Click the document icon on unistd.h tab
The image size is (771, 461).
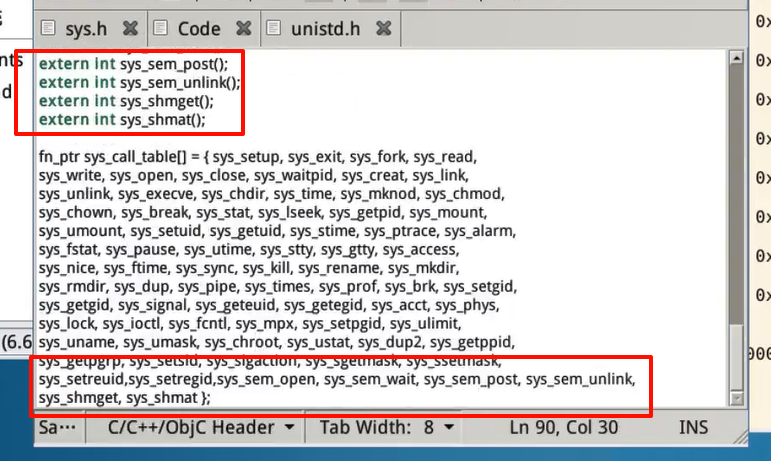[274, 29]
